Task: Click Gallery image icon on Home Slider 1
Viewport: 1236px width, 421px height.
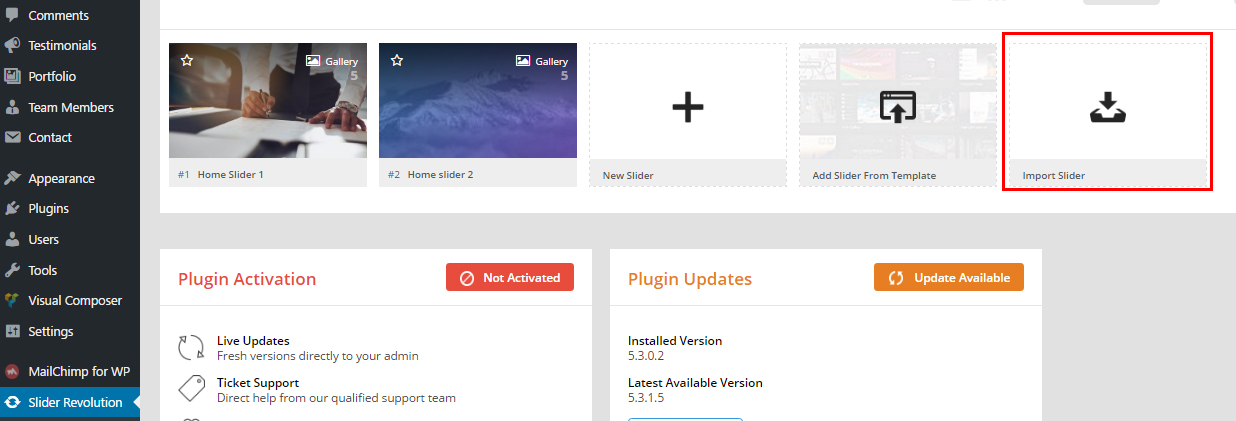Action: (x=313, y=61)
